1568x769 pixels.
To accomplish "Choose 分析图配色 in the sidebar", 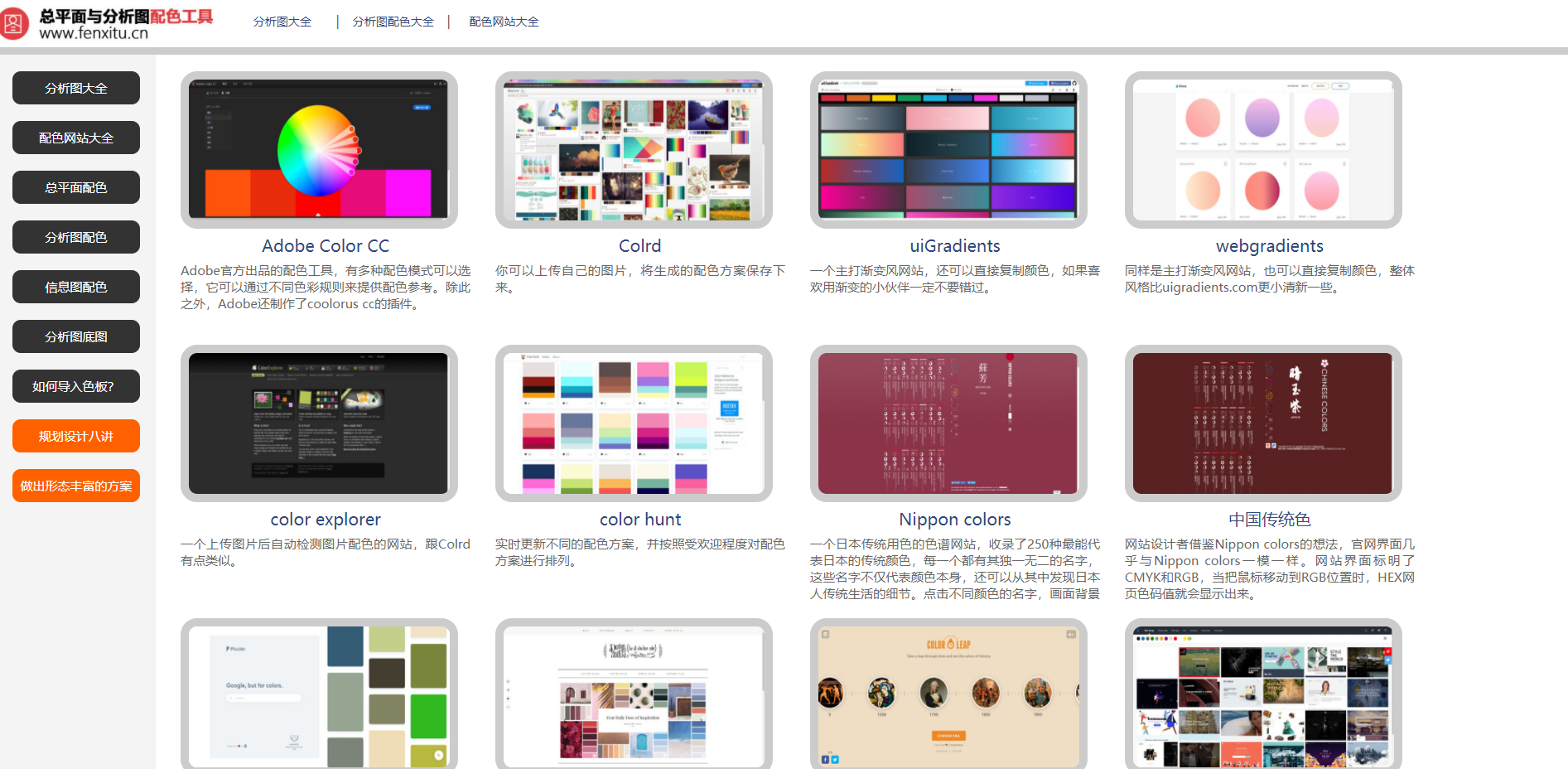I will pos(76,237).
